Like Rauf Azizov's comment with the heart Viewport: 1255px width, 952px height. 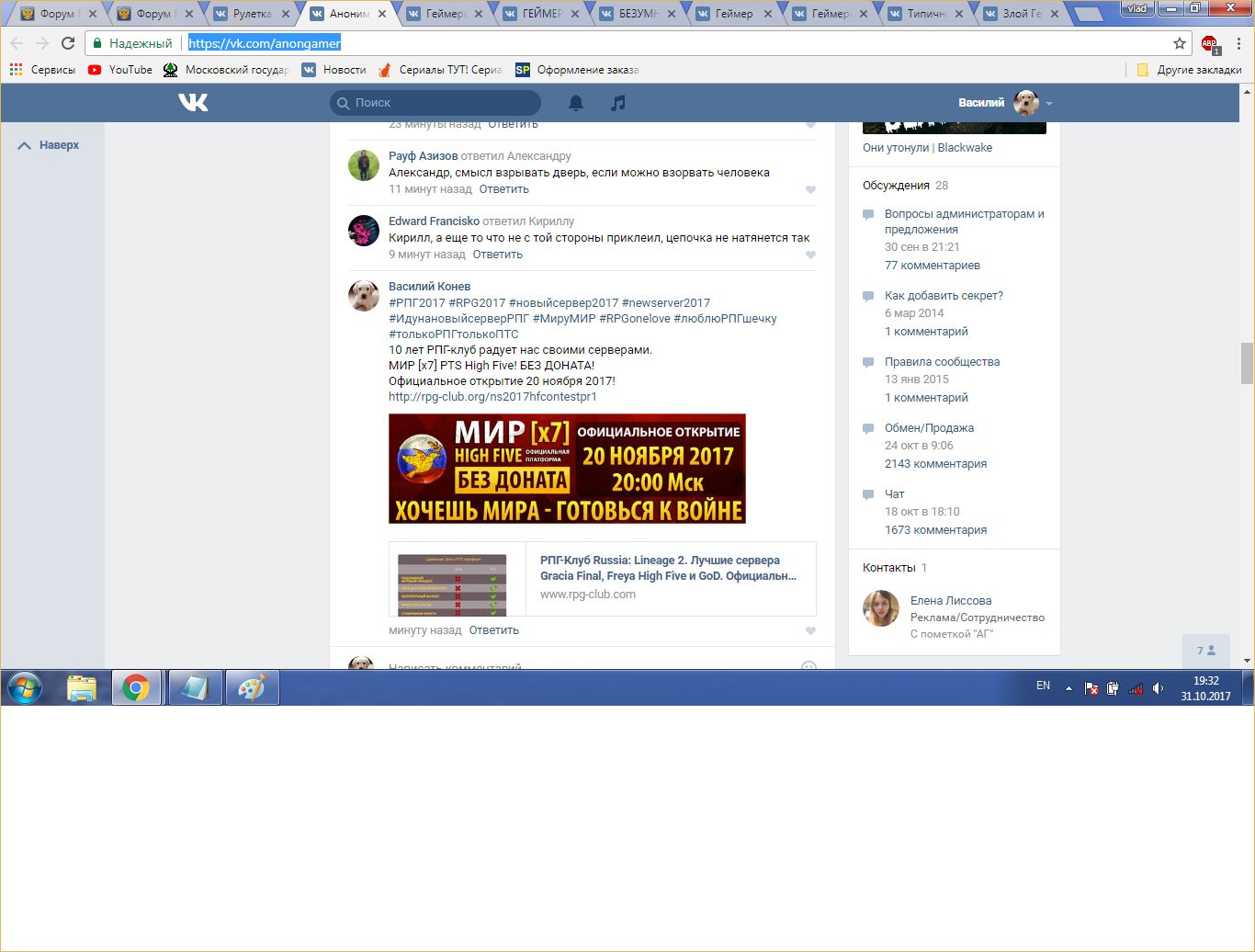point(810,190)
